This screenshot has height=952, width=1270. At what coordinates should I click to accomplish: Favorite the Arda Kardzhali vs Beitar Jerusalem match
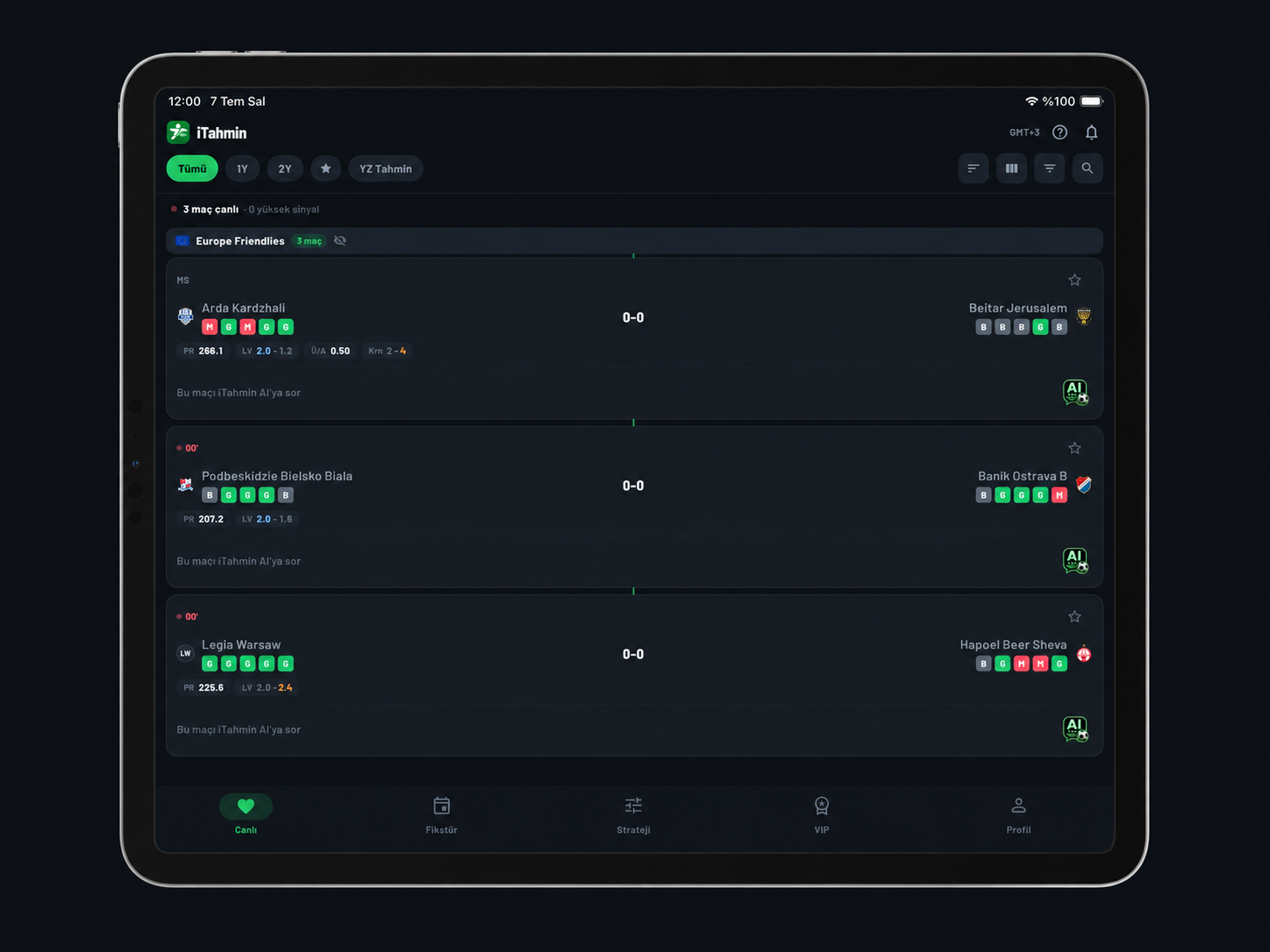point(1074,280)
